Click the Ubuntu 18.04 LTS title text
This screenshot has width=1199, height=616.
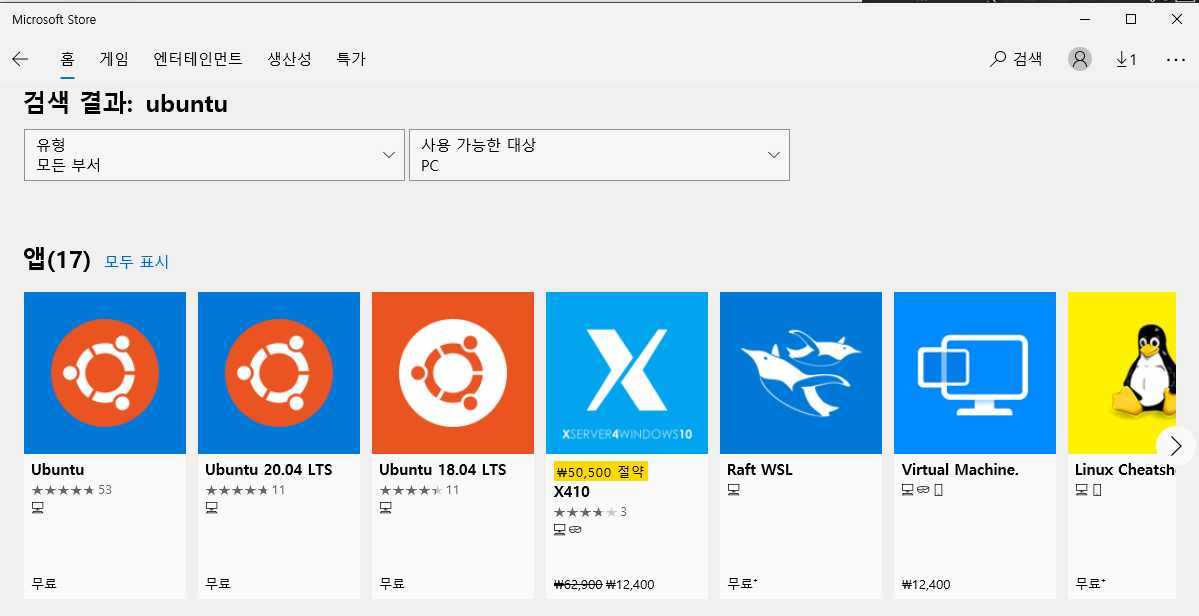point(443,469)
